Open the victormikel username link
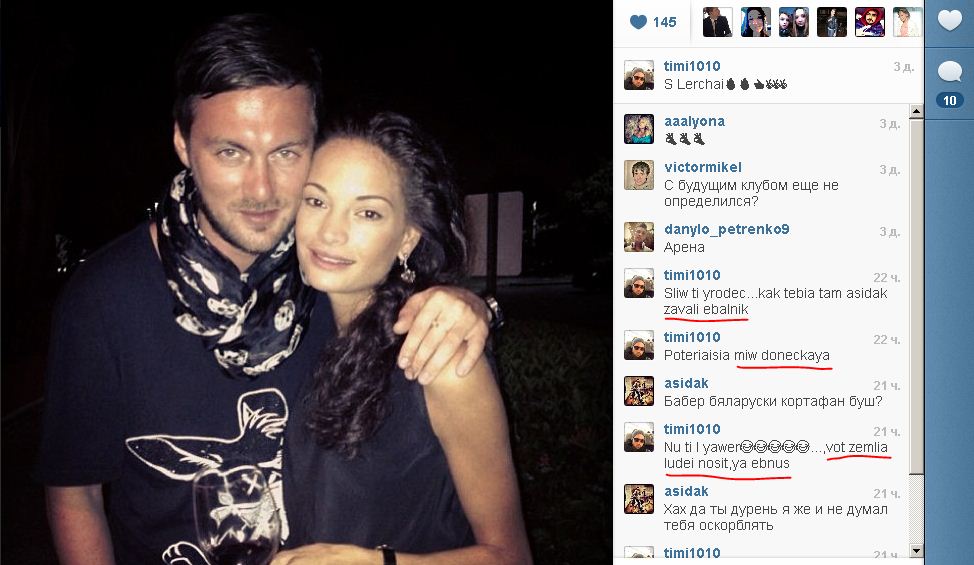Screen dimensions: 974x565 [x=703, y=167]
